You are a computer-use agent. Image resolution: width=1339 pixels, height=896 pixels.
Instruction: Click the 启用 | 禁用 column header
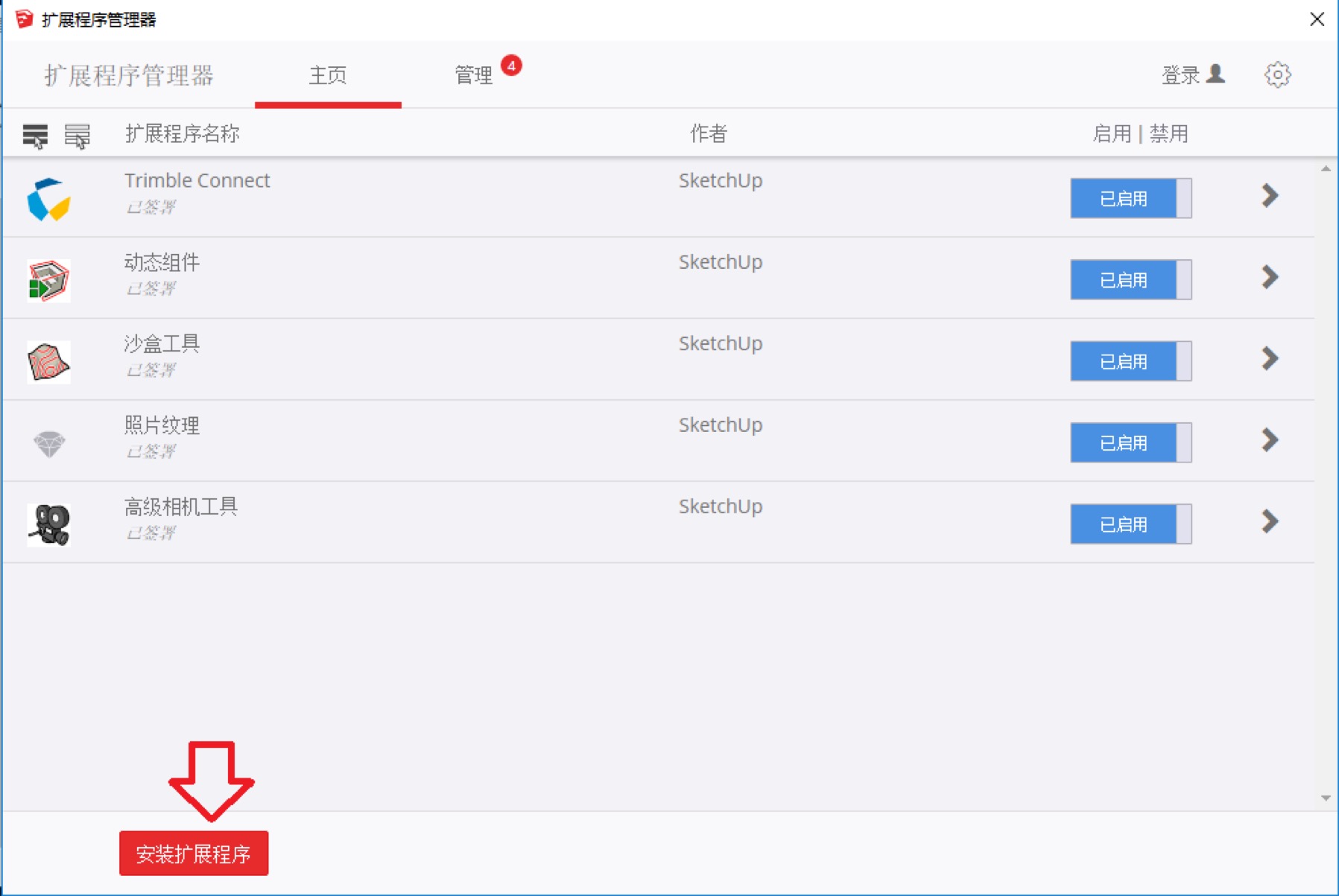point(1140,134)
